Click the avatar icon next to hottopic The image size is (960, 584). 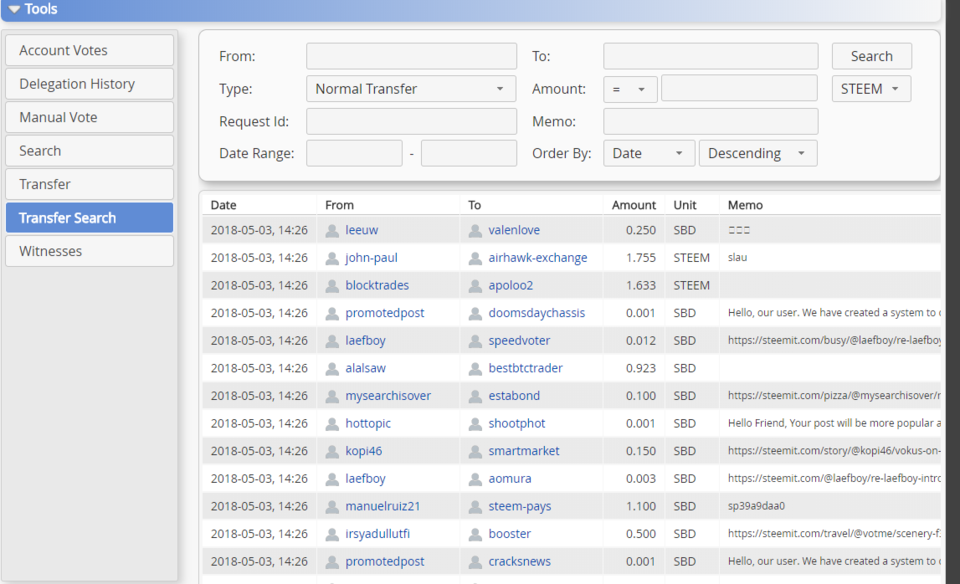click(333, 423)
